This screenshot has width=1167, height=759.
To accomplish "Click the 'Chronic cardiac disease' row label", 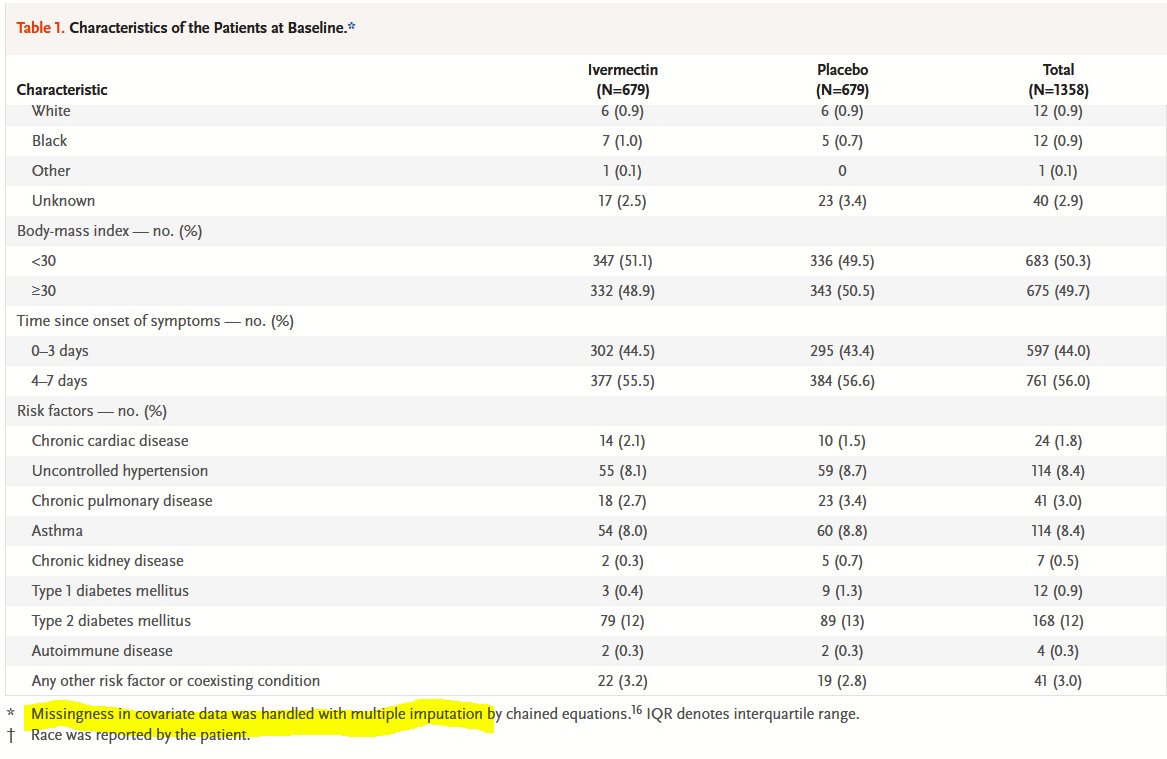I will [110, 441].
